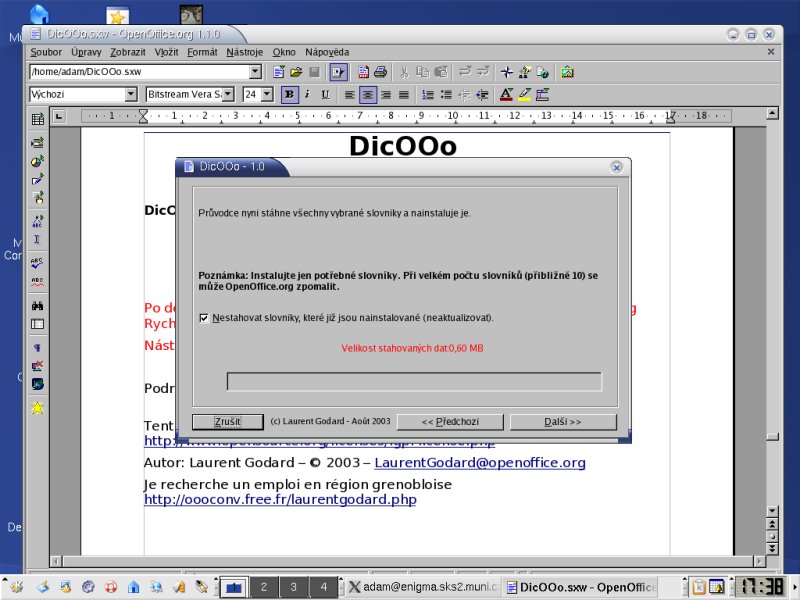Open the Formát menu
Image resolution: width=800 pixels, height=600 pixels.
tap(202, 52)
